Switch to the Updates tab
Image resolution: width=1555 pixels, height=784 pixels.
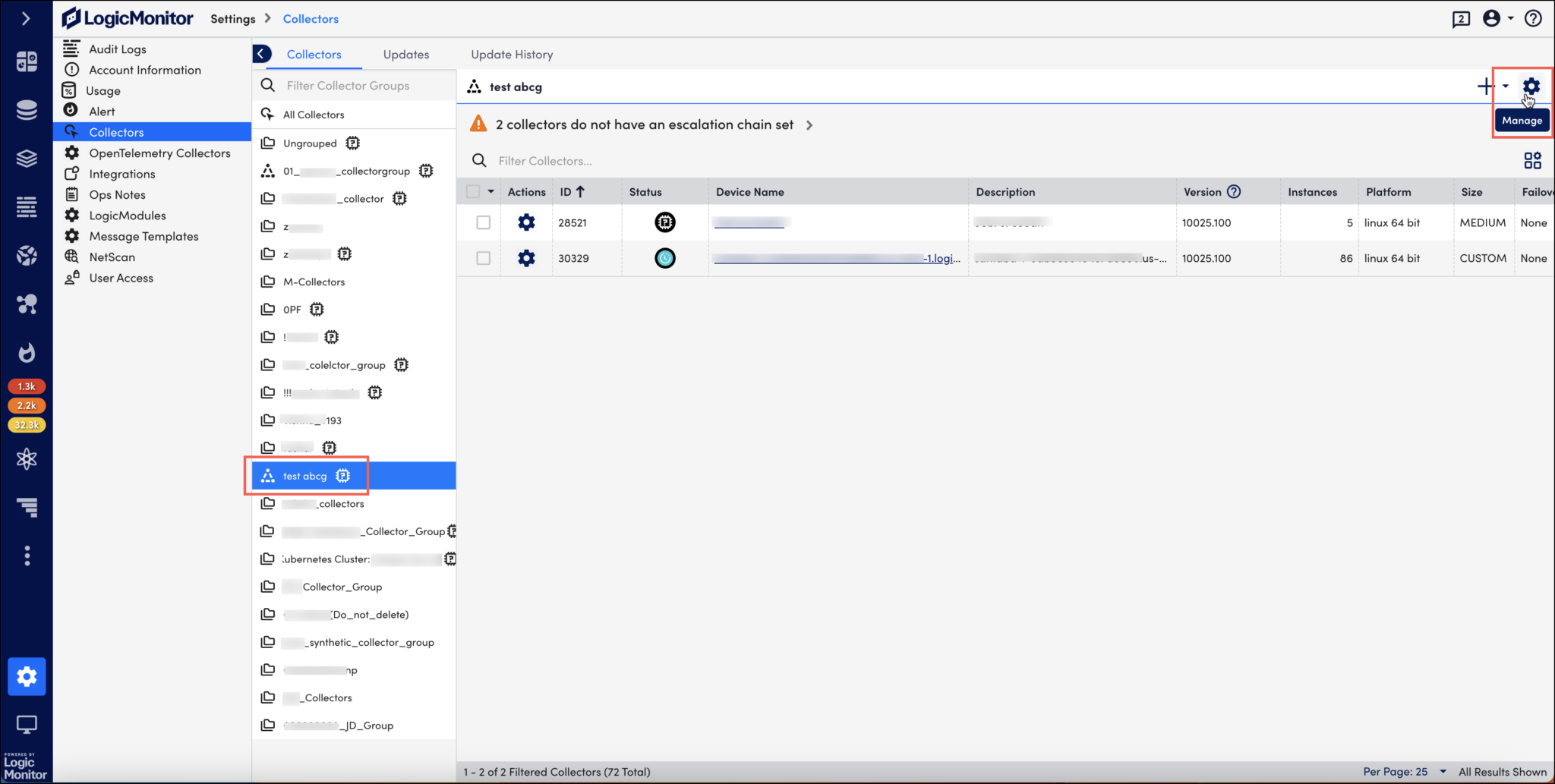tap(405, 54)
